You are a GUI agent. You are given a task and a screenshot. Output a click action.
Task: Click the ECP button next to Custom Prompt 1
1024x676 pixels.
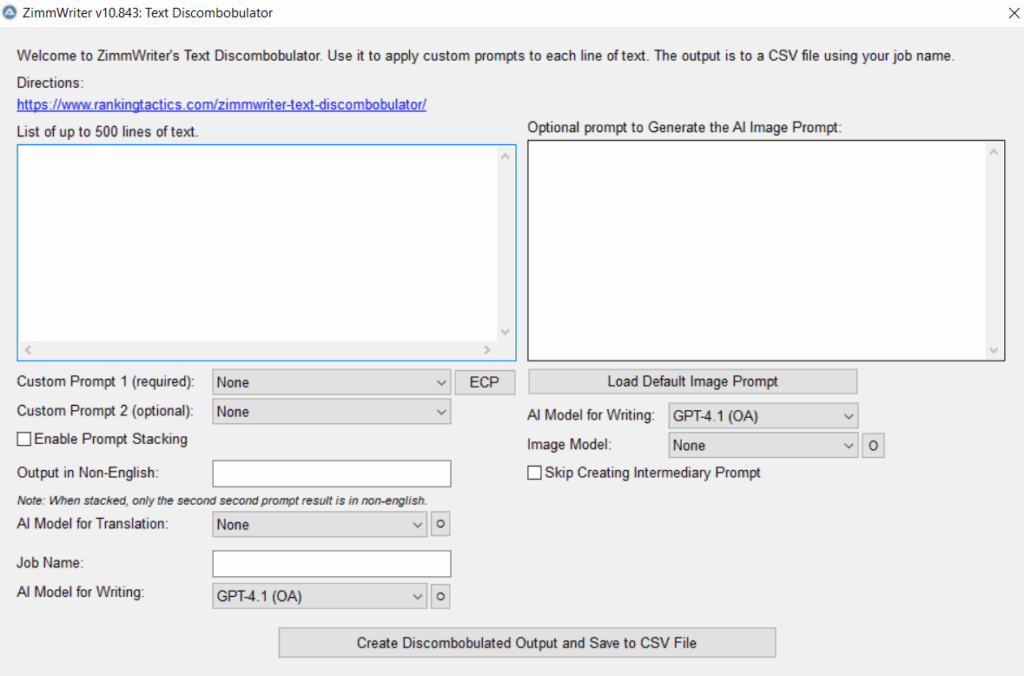tap(485, 382)
